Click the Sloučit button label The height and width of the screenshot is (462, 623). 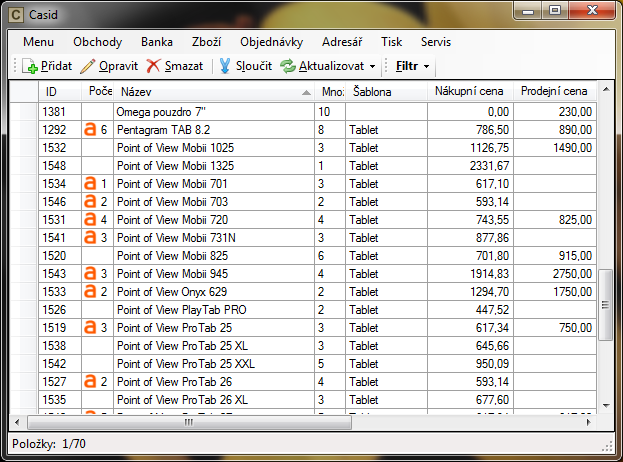pyautogui.click(x=253, y=66)
